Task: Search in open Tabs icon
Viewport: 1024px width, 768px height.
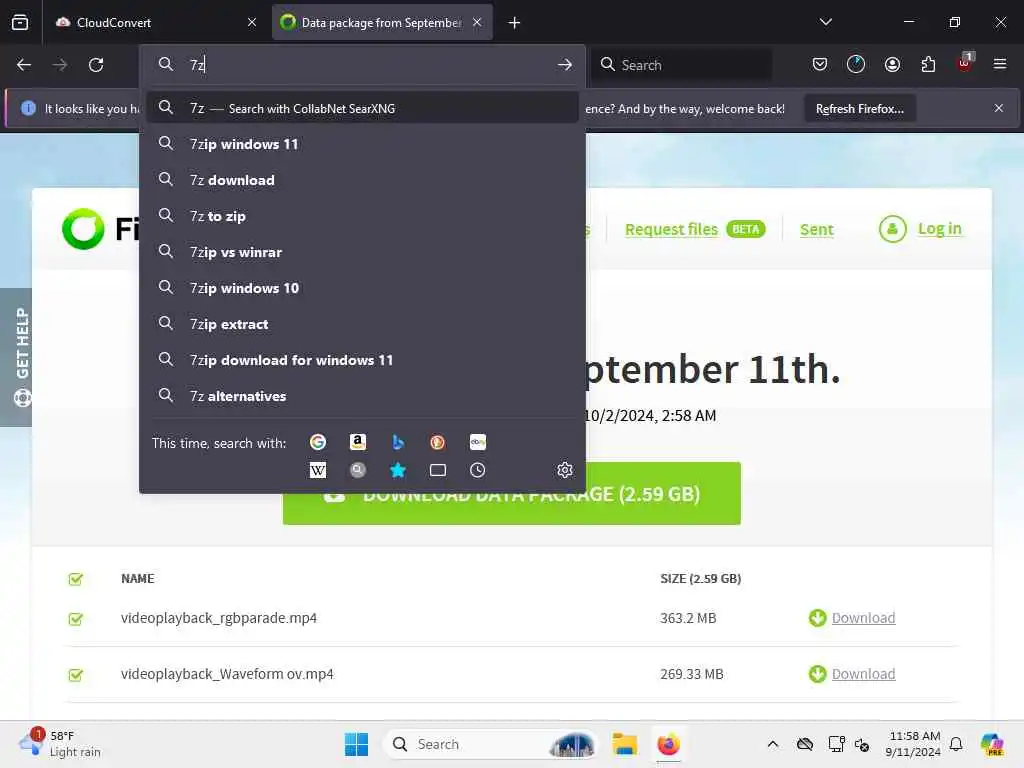Action: pos(438,470)
